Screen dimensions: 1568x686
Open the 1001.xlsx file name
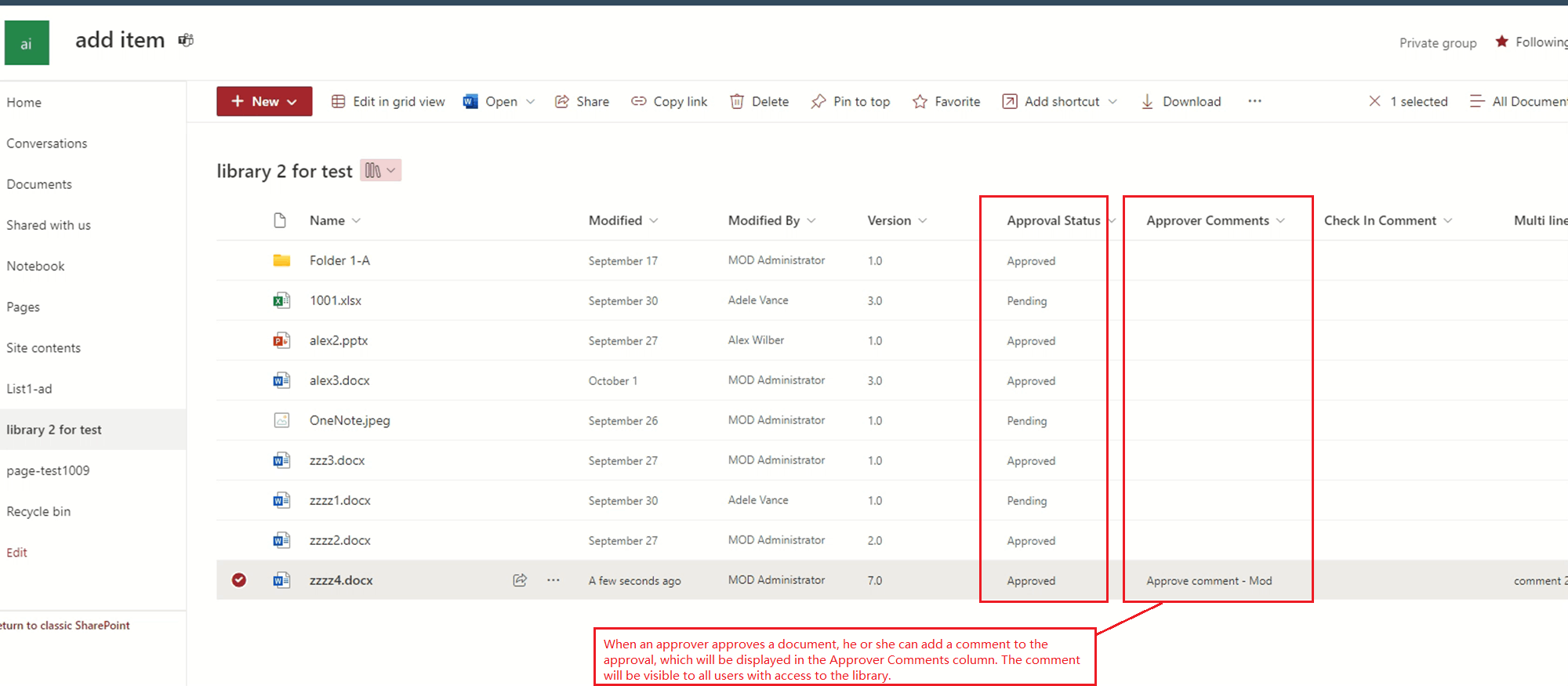click(336, 300)
